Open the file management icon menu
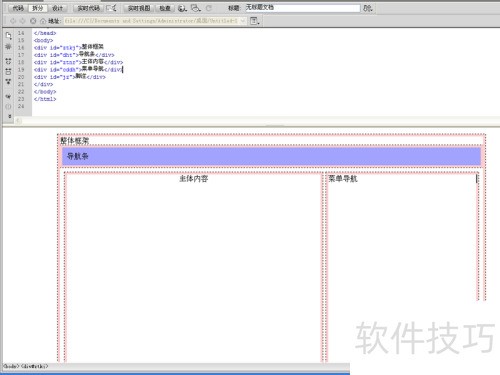The width and height of the screenshot is (500, 375). coord(367,8)
